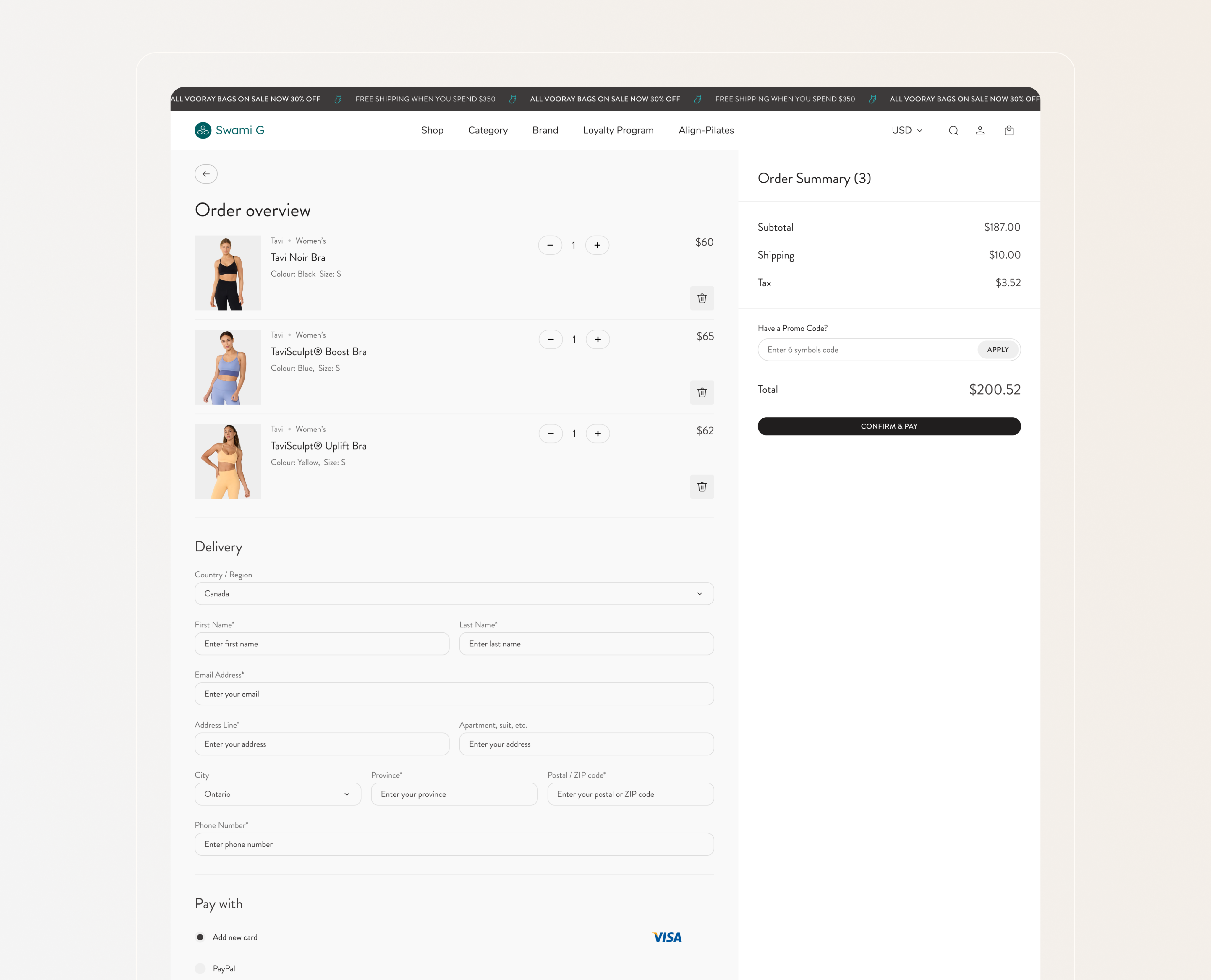Screen dimensions: 1211x980
Task: Focus the Email Address field
Action: pos(454,694)
